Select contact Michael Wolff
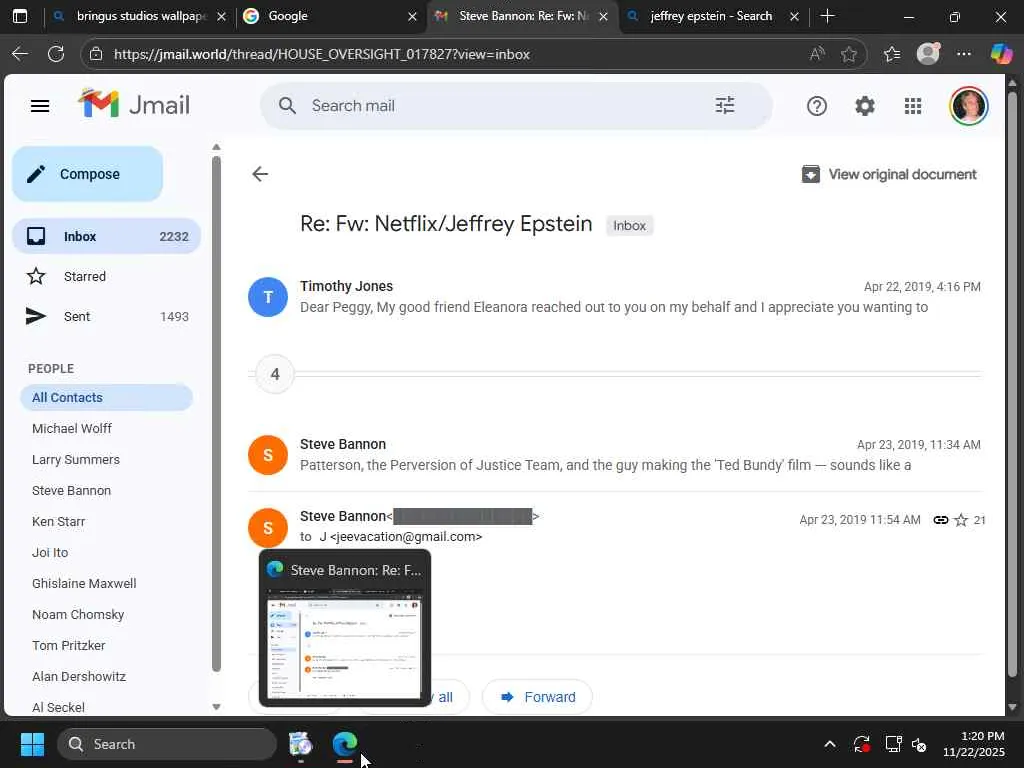 click(72, 428)
